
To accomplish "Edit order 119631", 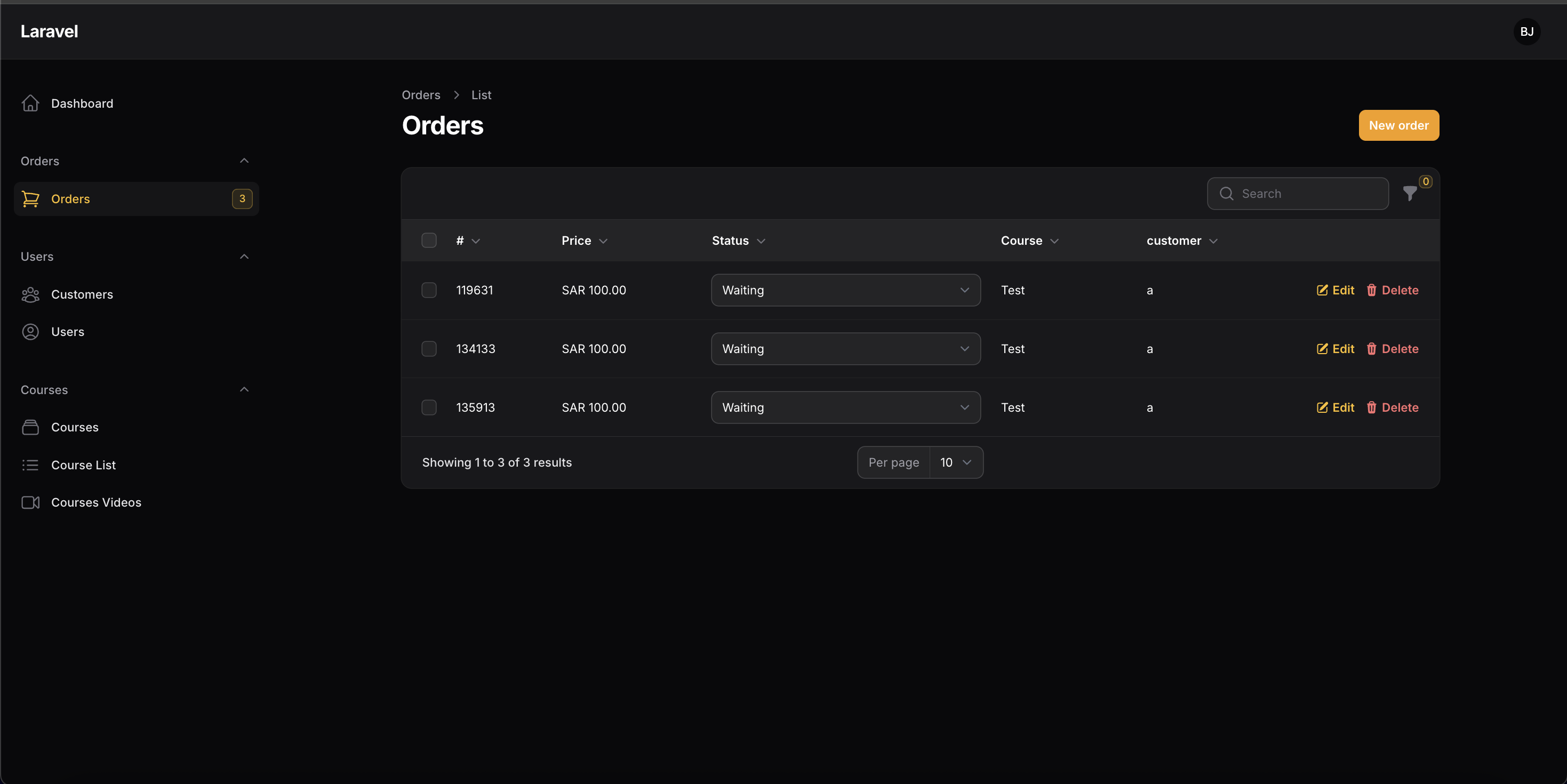I will [x=1335, y=290].
